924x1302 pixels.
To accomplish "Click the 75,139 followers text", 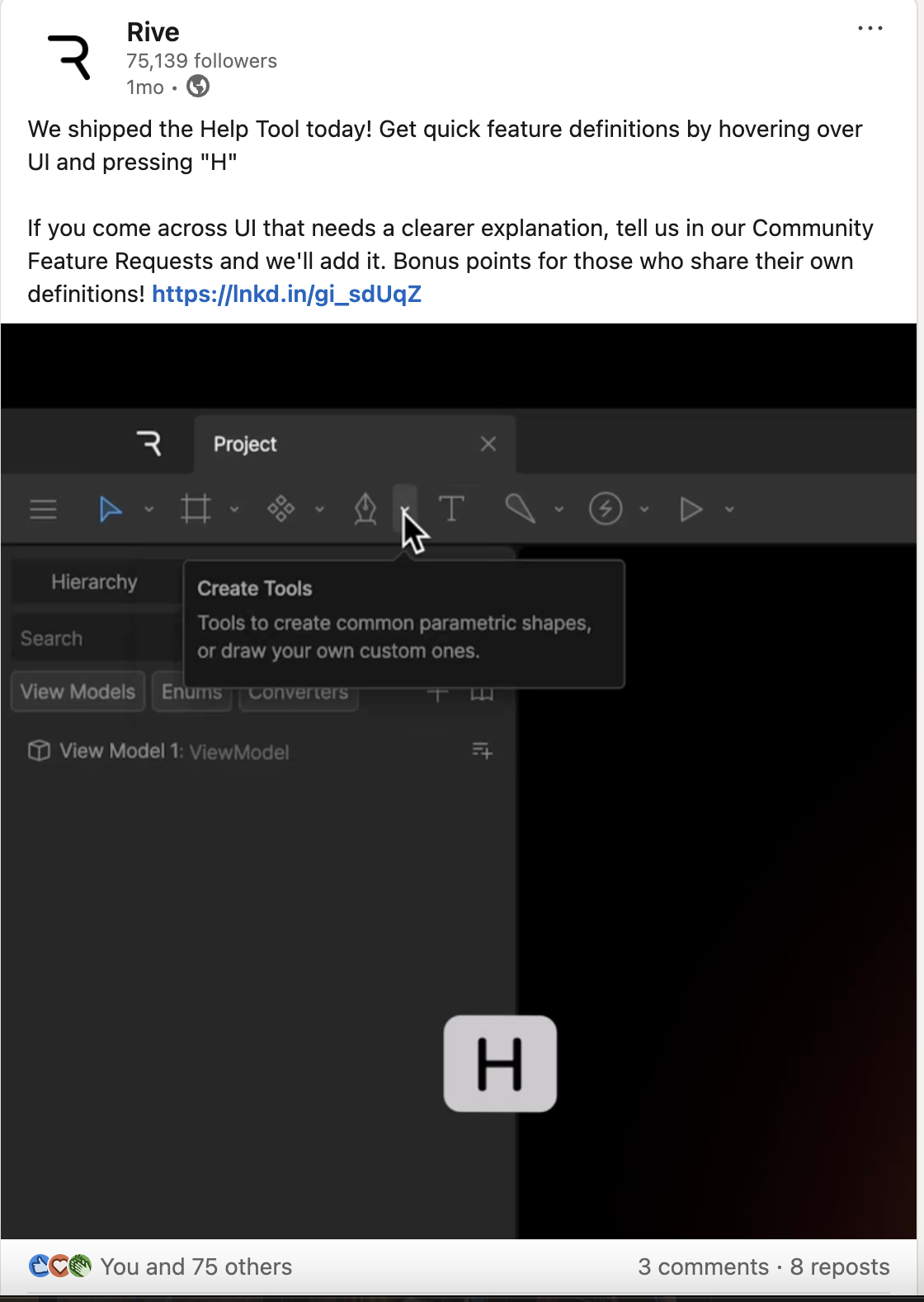I will tap(201, 61).
